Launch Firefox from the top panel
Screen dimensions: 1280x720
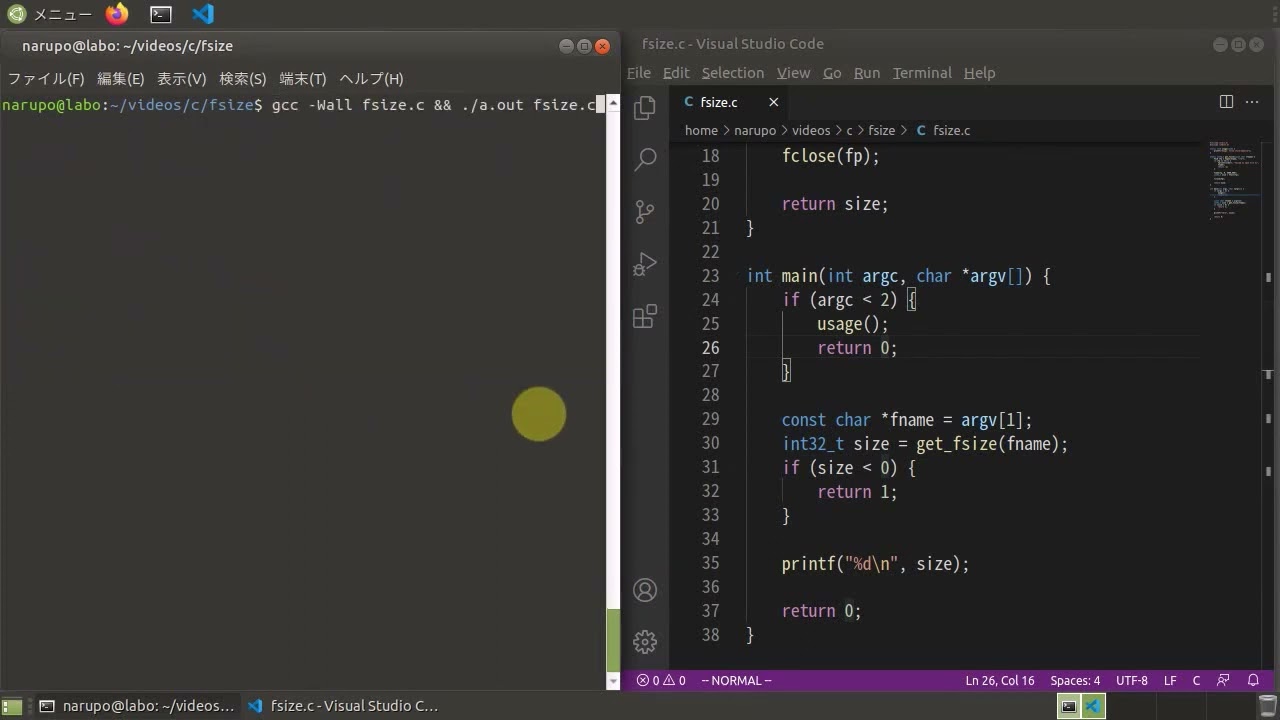click(x=117, y=14)
